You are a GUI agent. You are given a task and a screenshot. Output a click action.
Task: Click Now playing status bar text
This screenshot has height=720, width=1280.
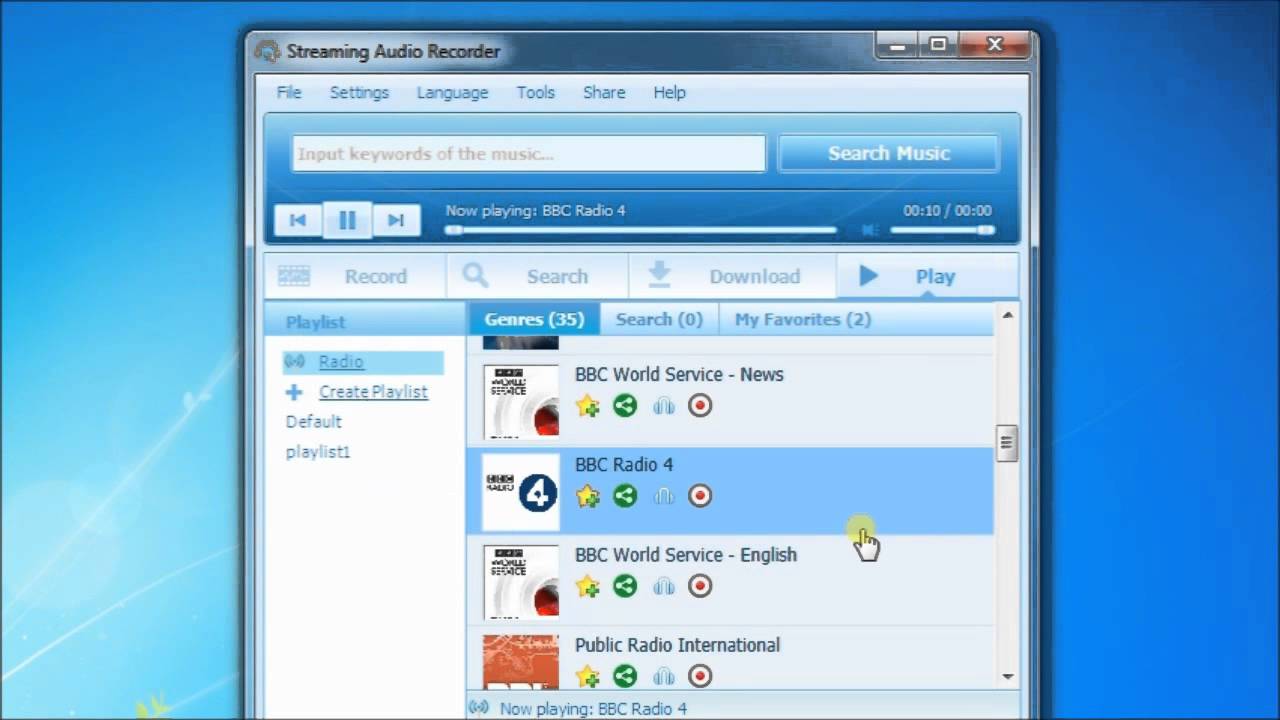pyautogui.click(x=593, y=708)
